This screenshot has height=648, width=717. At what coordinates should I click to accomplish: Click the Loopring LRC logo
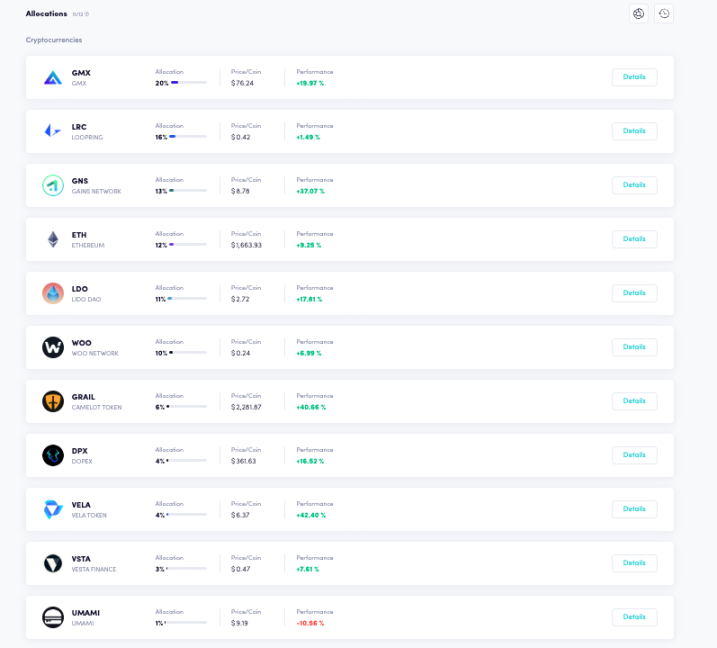pyautogui.click(x=53, y=131)
